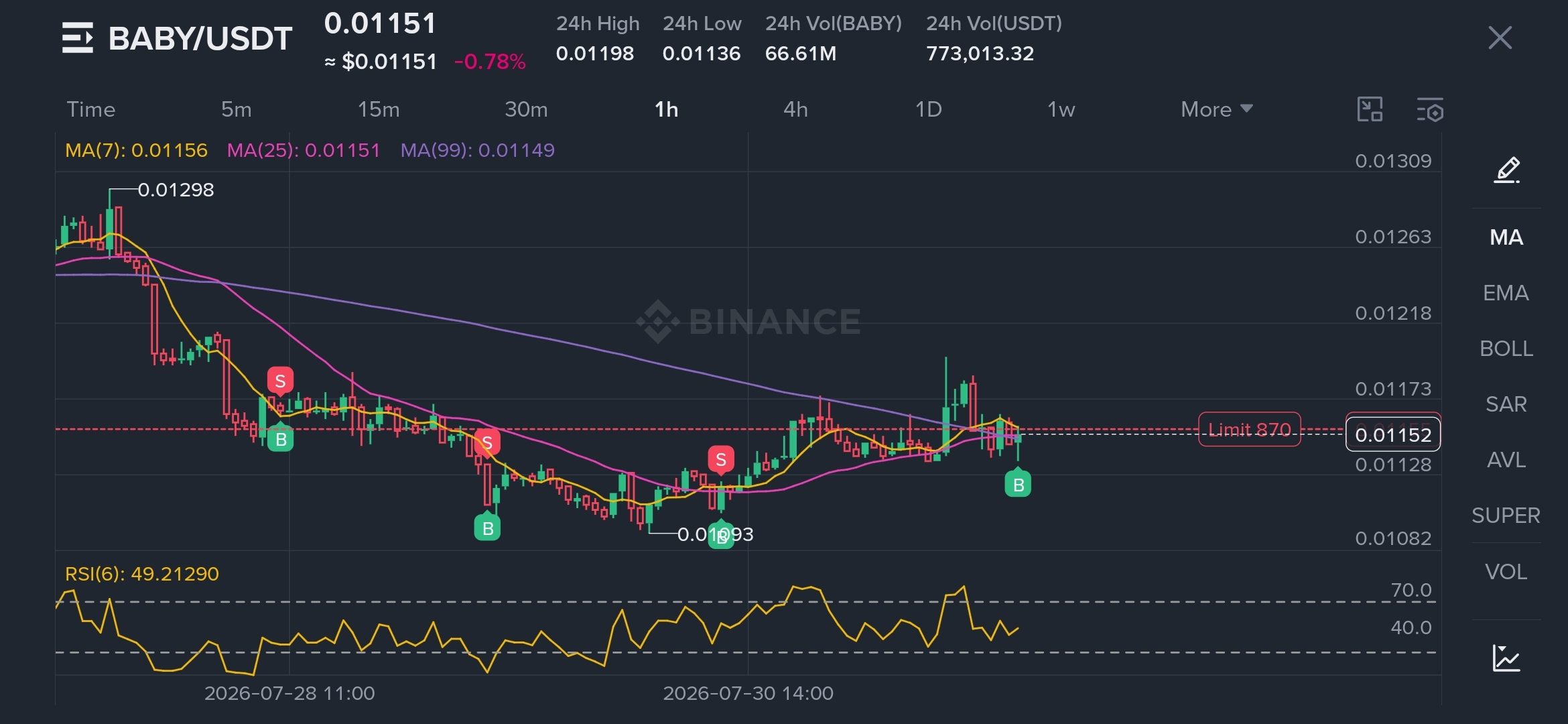This screenshot has width=1568, height=724.
Task: Open the trading pair list menu icon
Action: point(78,38)
